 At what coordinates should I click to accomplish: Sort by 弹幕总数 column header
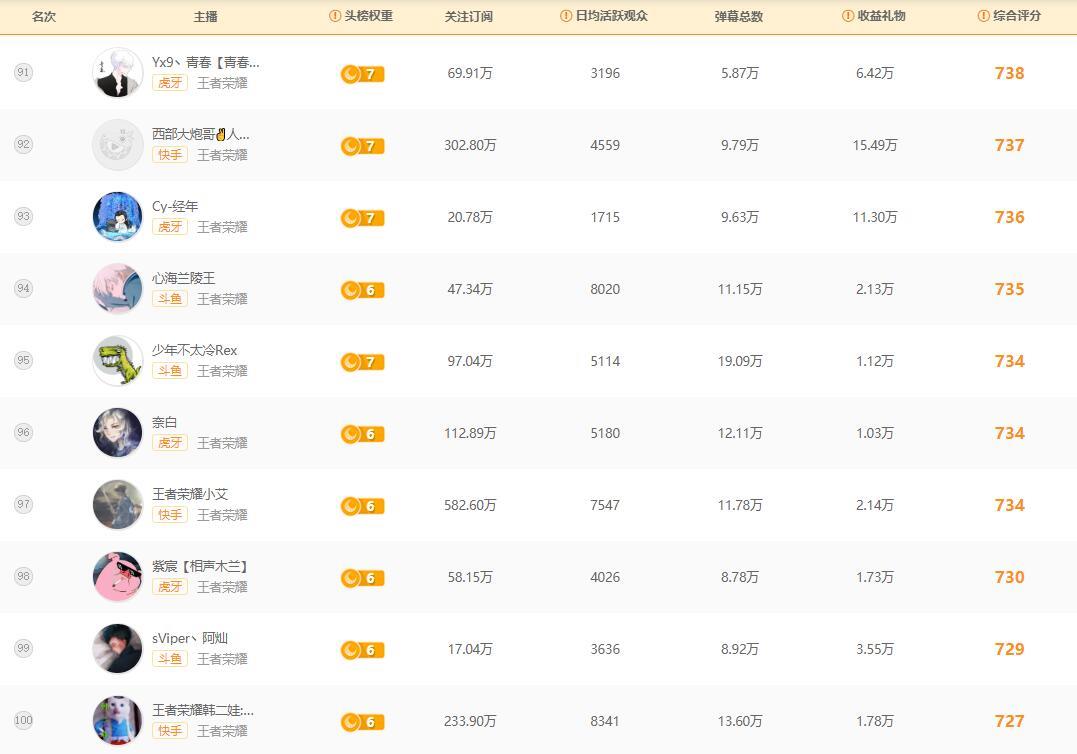point(739,17)
